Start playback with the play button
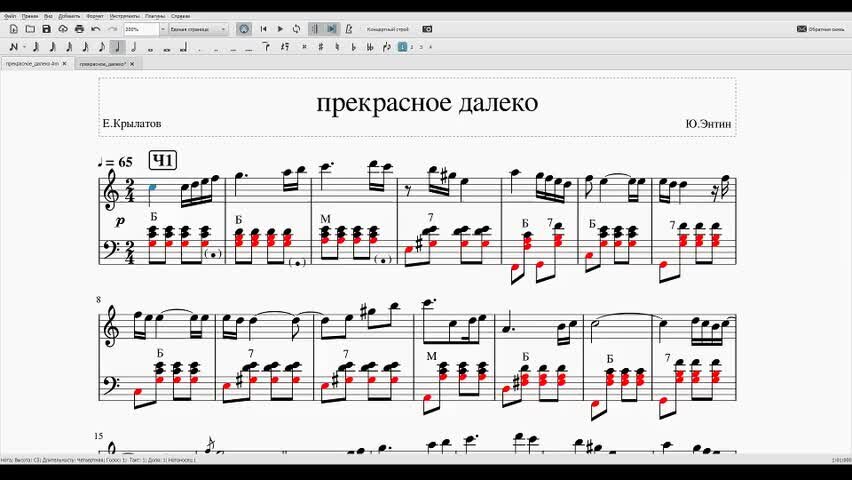This screenshot has width=852, height=480. coord(280,29)
